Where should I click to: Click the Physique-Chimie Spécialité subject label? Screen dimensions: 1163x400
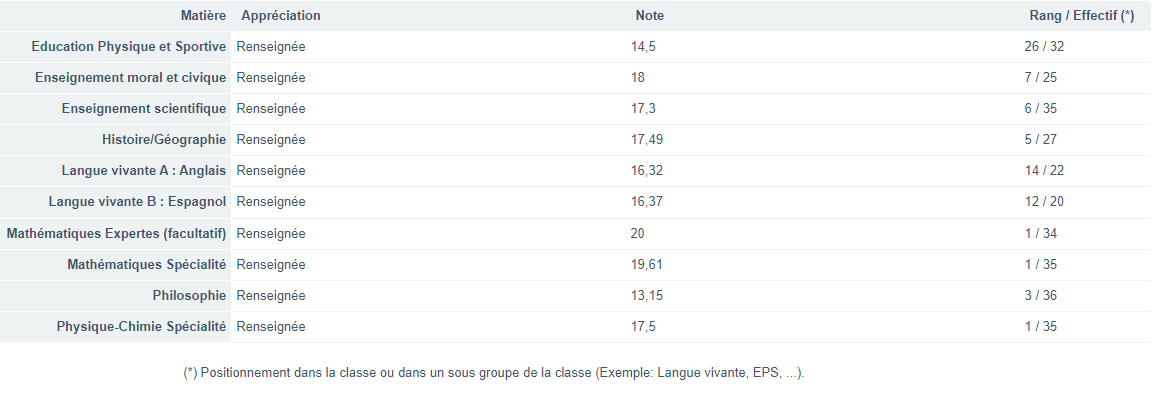tap(141, 326)
